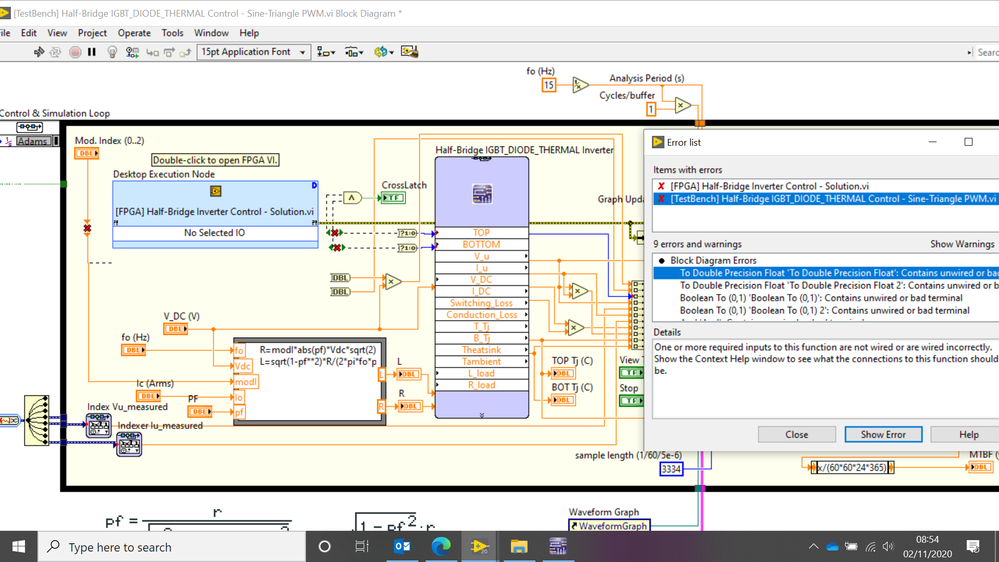999x562 pixels.
Task: Click the Step Over toolbar icon
Action: point(169,52)
